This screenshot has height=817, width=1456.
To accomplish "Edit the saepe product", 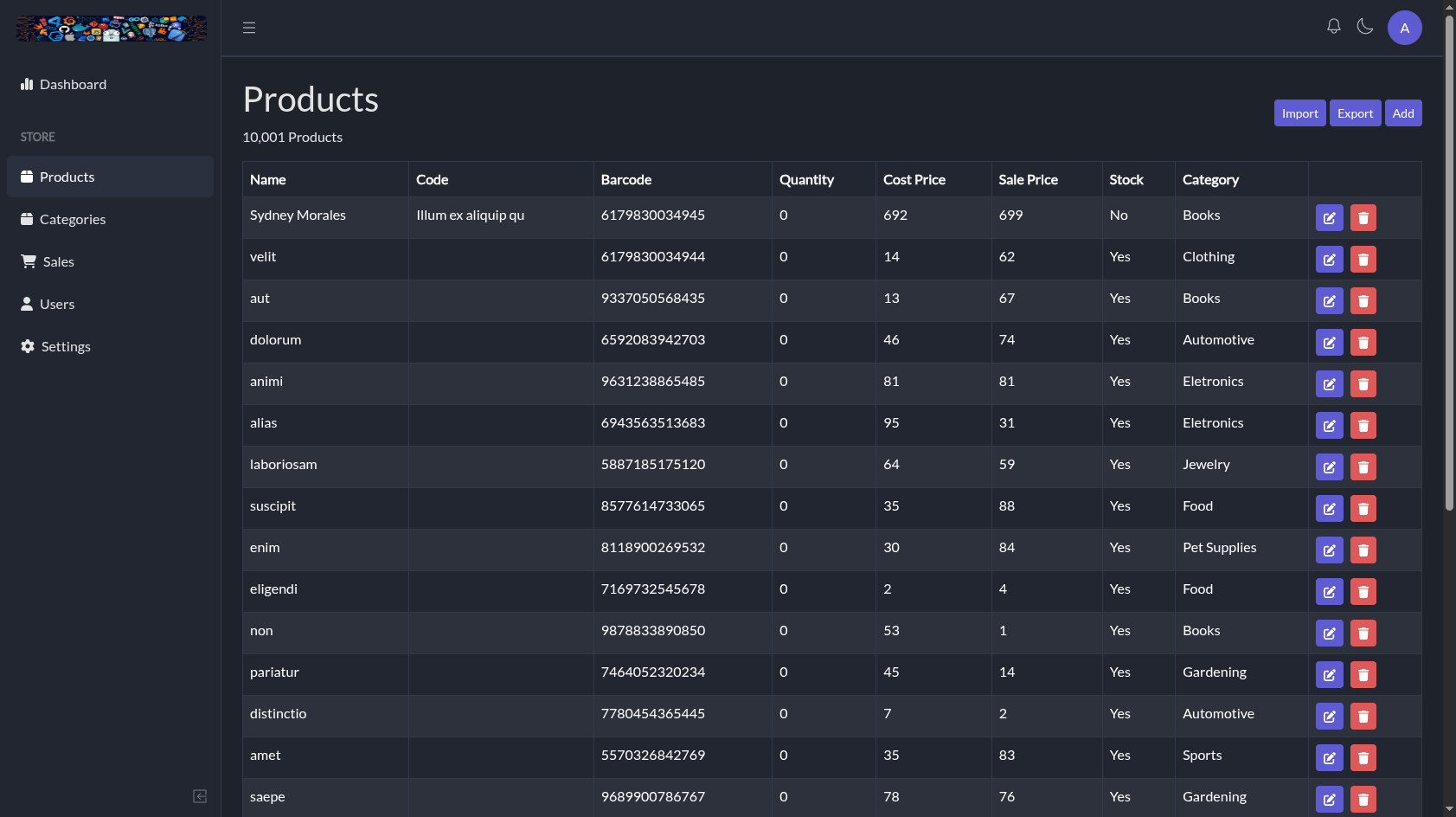I will [1330, 800].
